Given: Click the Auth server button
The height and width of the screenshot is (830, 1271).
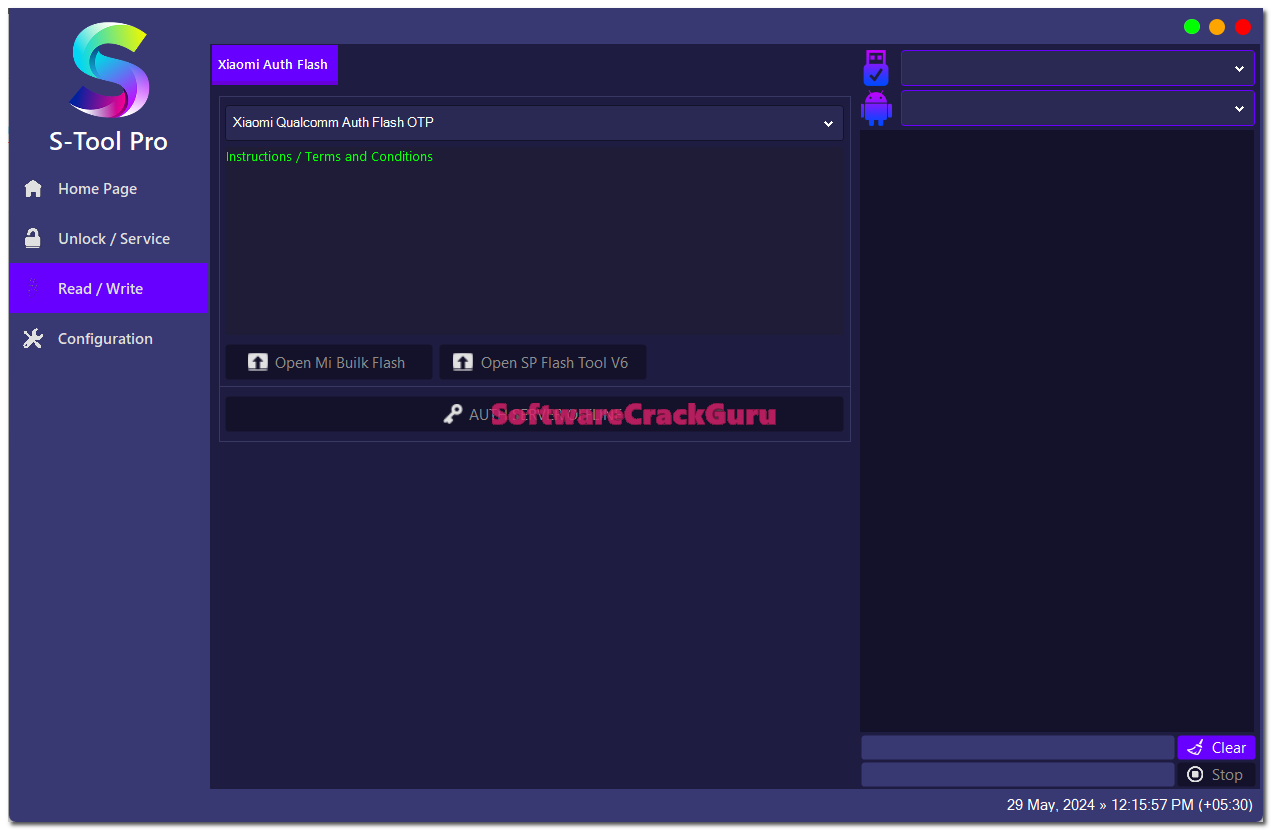Looking at the screenshot, I should coord(534,414).
